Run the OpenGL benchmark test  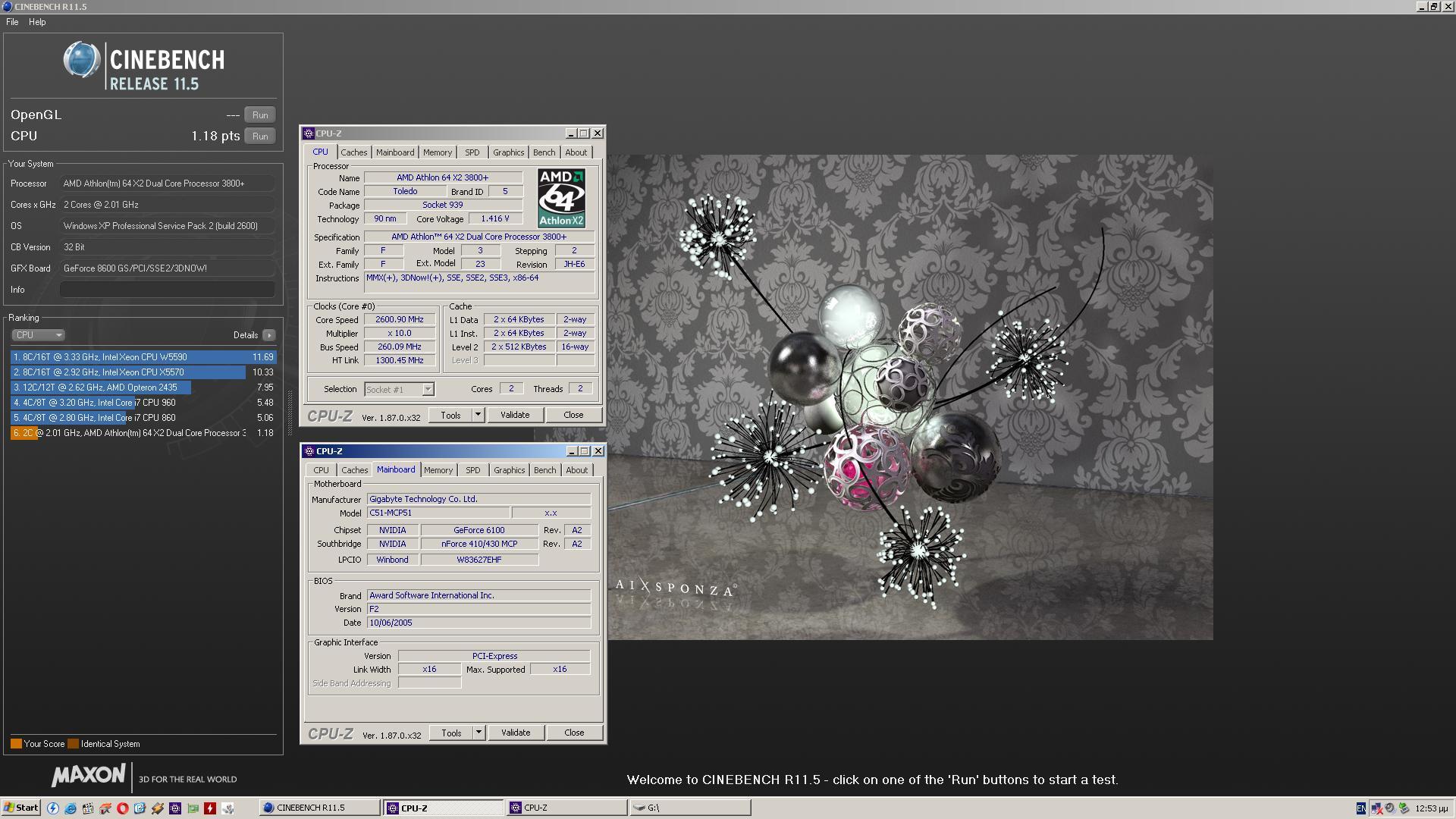(x=260, y=115)
